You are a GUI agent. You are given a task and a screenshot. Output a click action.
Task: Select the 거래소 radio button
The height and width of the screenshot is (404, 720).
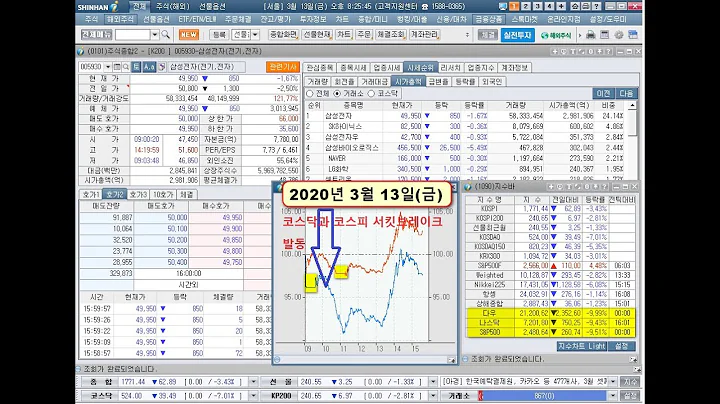pos(337,93)
